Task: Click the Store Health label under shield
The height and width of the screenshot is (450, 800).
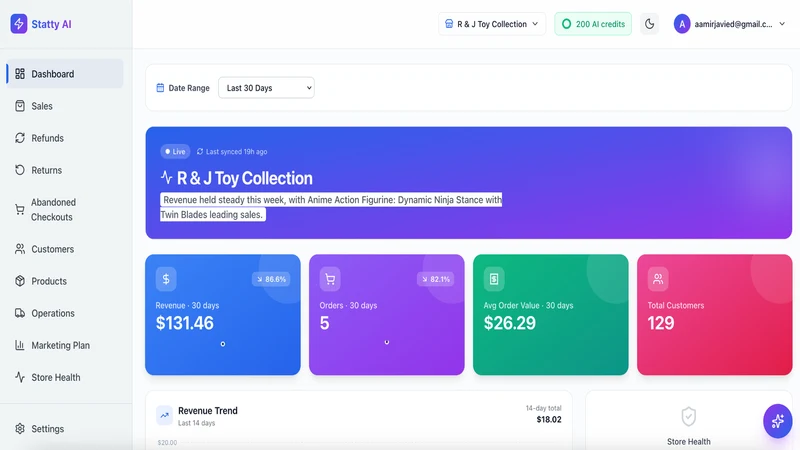Action: (x=689, y=442)
